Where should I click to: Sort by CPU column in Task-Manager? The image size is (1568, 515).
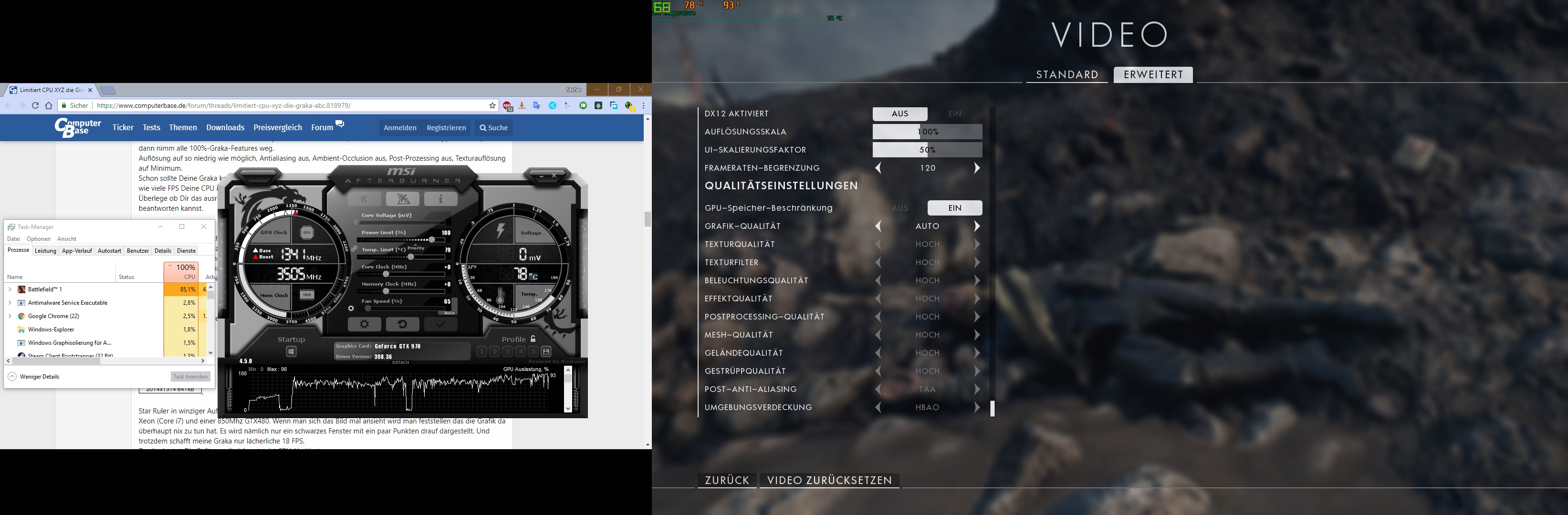[x=181, y=272]
